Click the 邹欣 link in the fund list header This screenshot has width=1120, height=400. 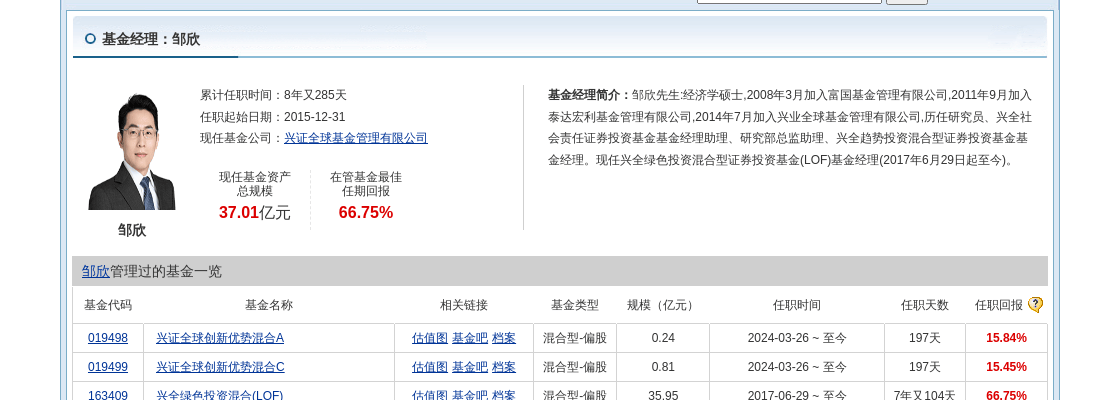96,271
